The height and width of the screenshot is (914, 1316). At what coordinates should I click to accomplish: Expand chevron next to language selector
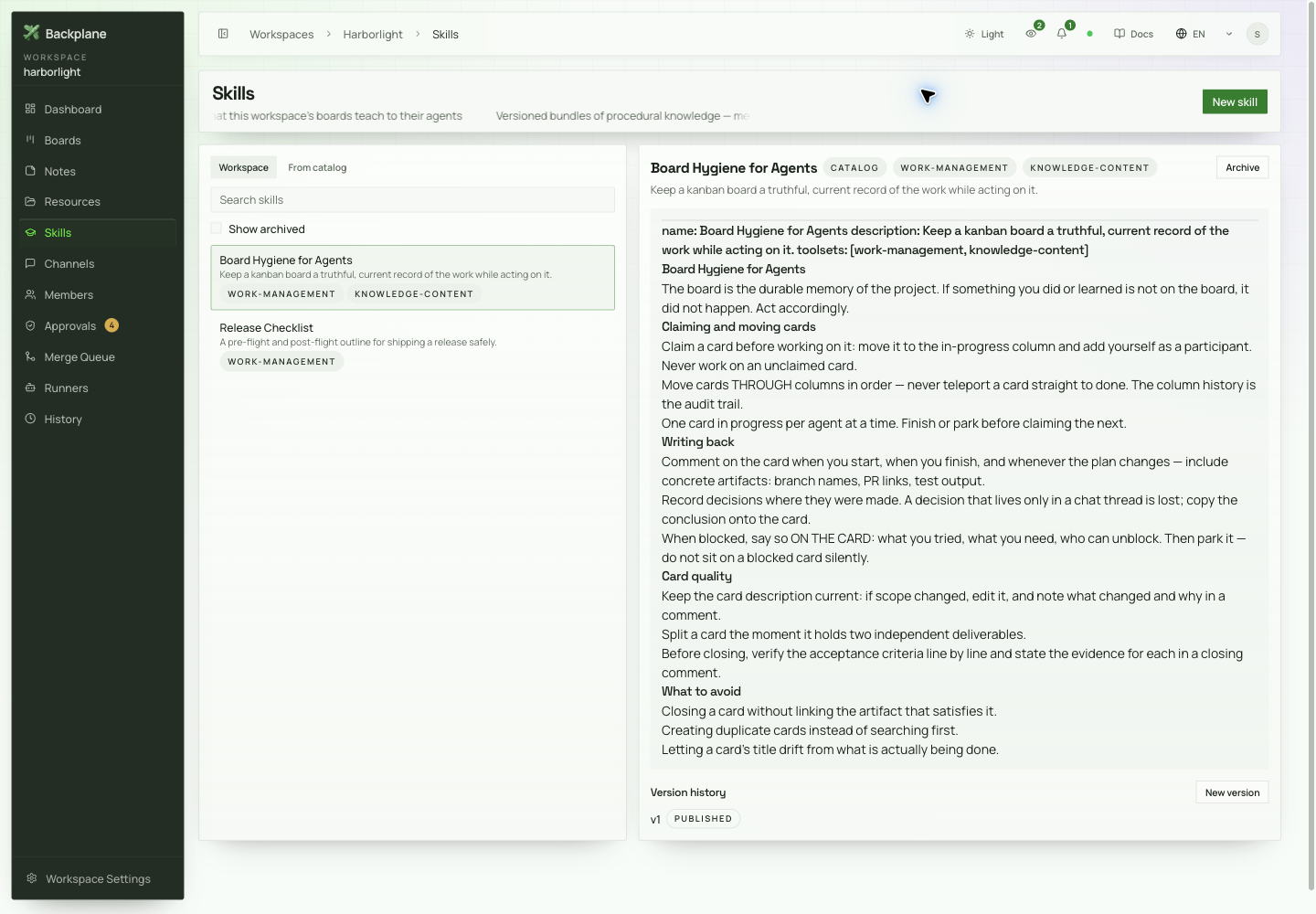pyautogui.click(x=1229, y=34)
